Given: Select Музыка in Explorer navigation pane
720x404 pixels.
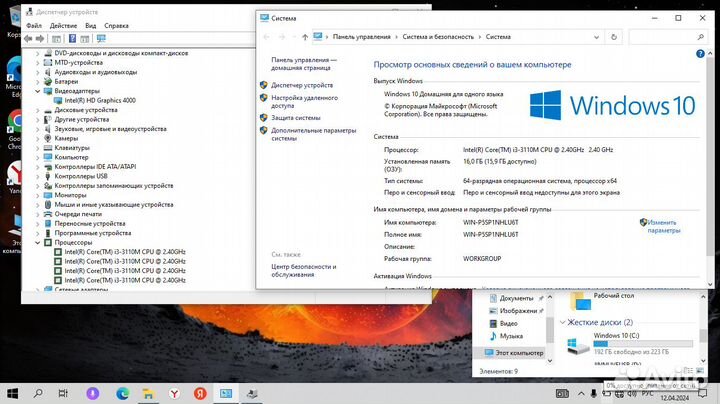Looking at the screenshot, I should point(511,336).
